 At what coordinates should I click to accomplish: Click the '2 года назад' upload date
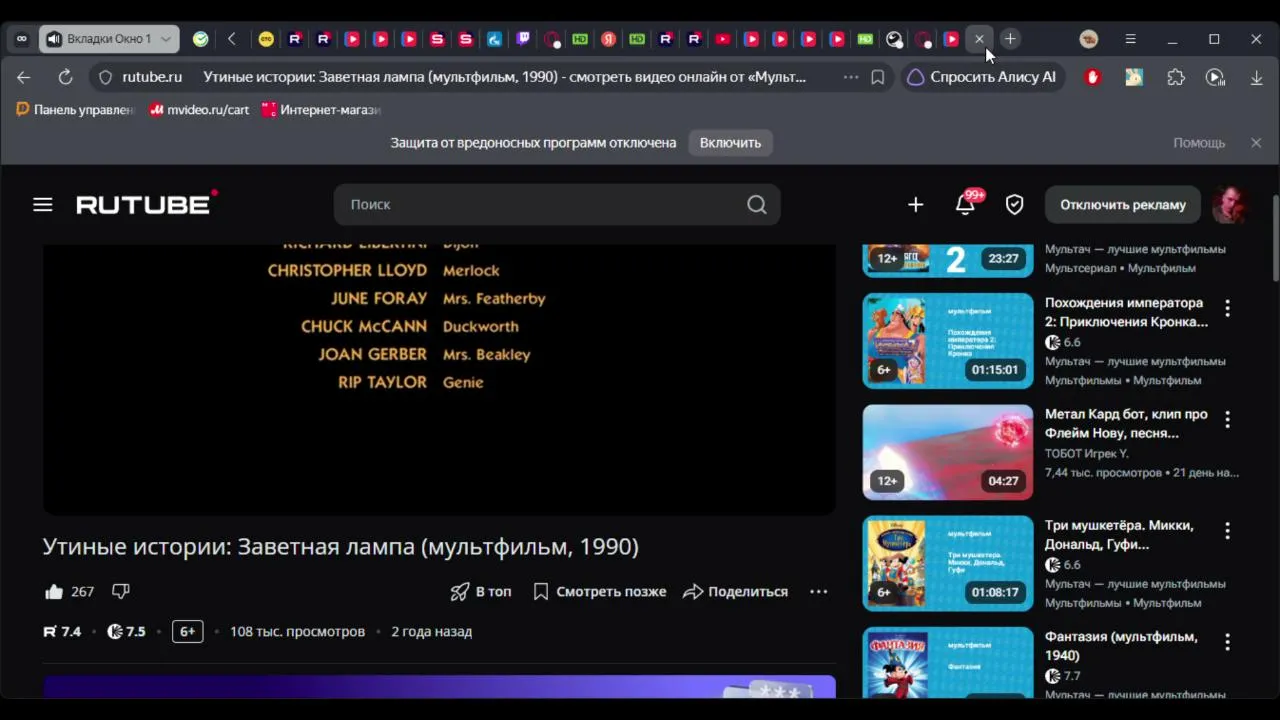tap(431, 632)
